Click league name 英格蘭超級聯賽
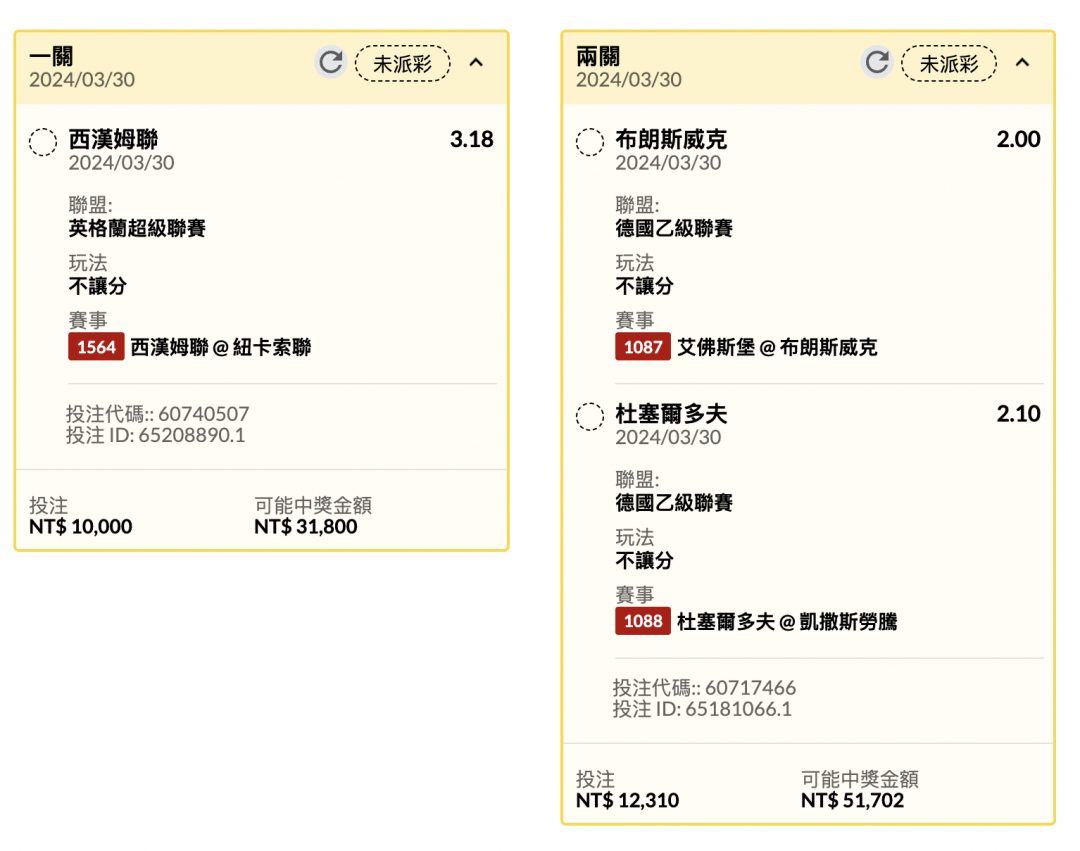1080x851 pixels. point(137,228)
